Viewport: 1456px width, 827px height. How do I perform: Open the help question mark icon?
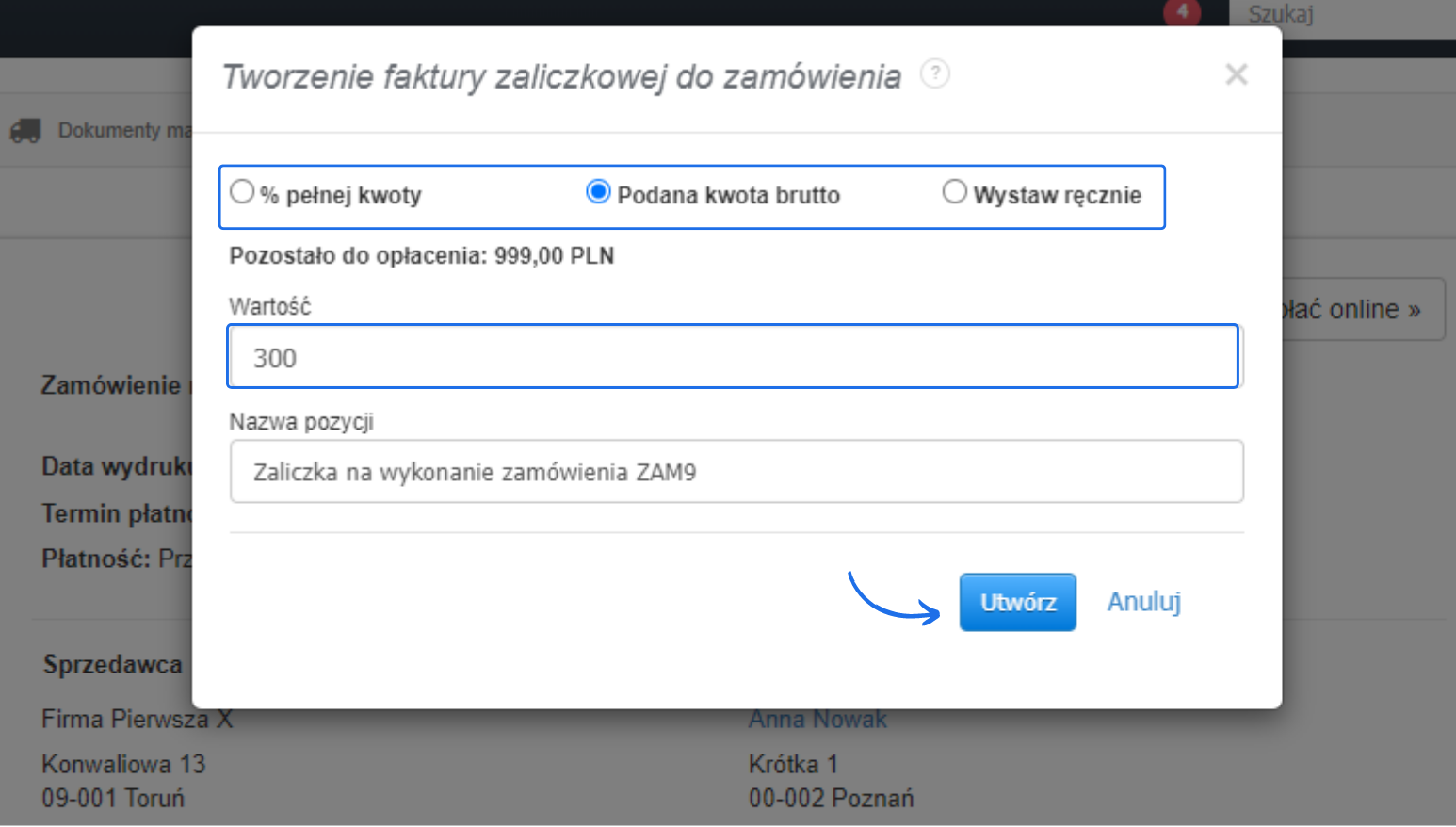click(935, 73)
